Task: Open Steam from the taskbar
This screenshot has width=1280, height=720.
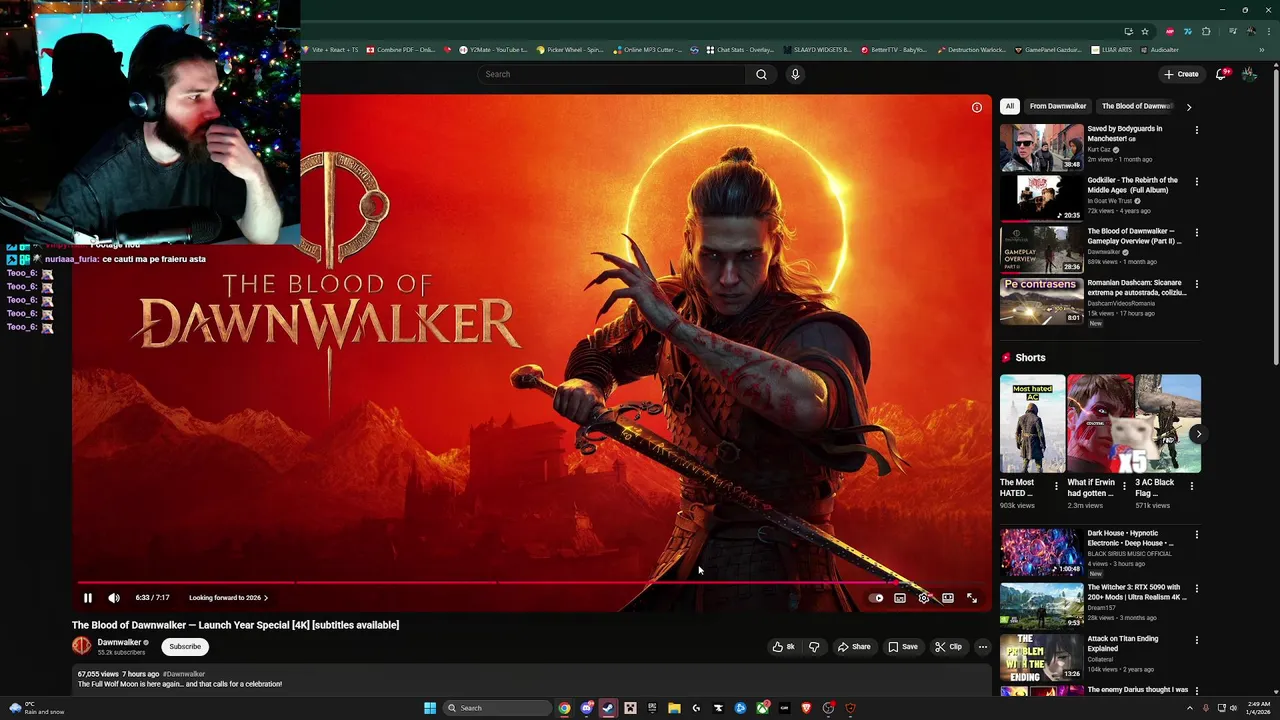Action: pos(608,708)
